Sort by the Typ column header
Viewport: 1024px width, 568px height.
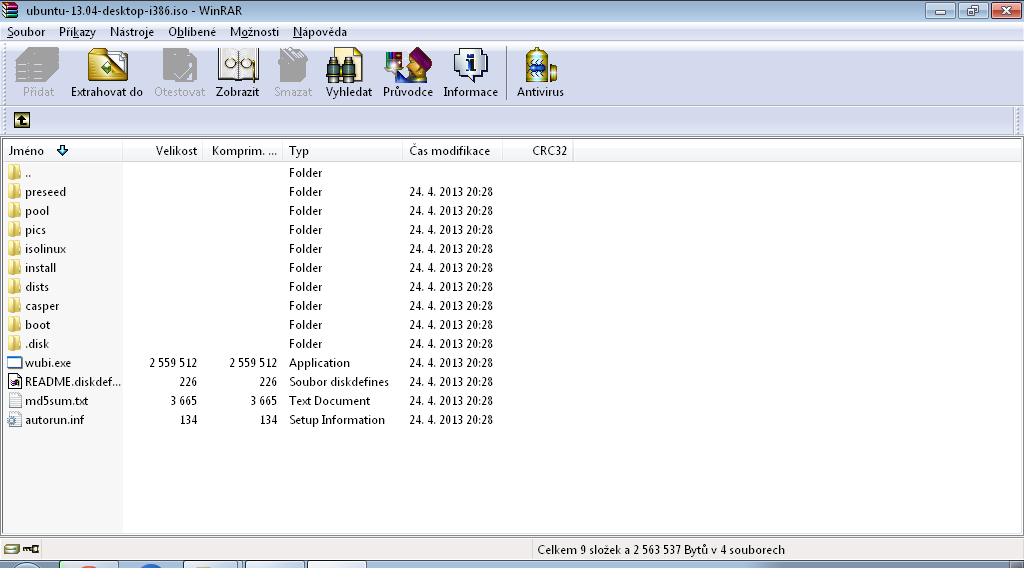click(343, 151)
